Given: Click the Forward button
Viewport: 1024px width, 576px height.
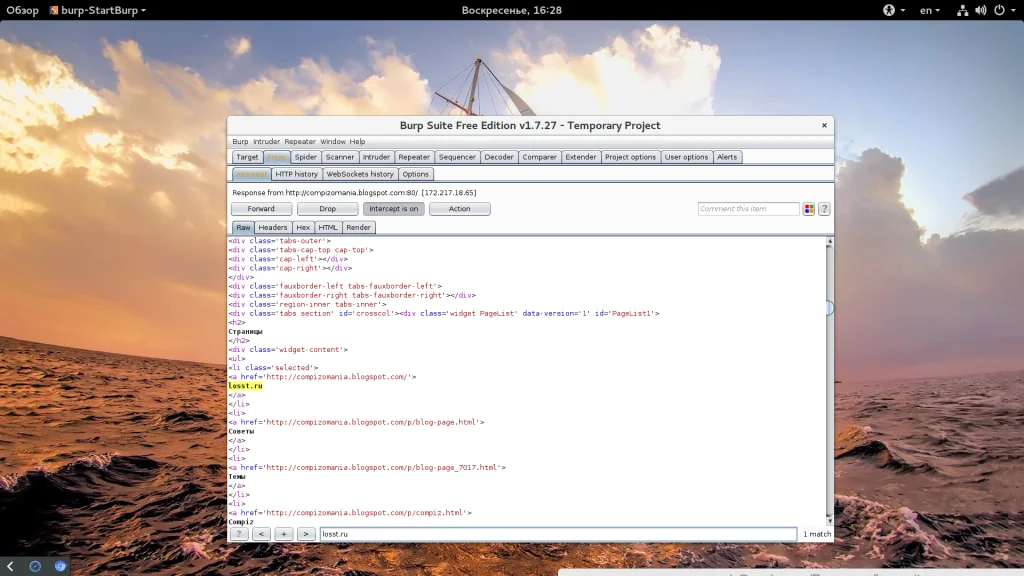Looking at the screenshot, I should [x=261, y=209].
